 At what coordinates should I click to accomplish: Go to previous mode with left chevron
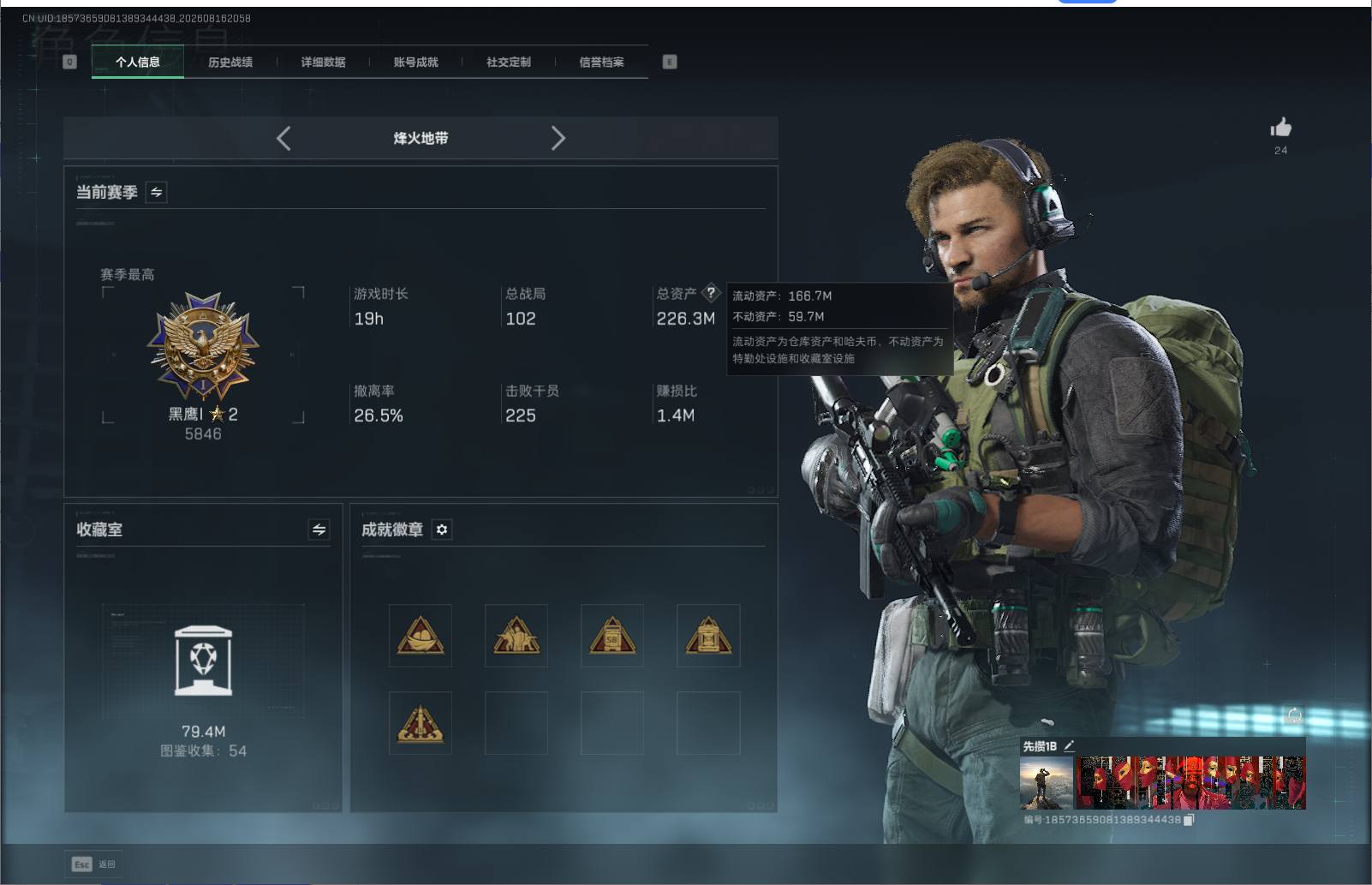point(283,138)
